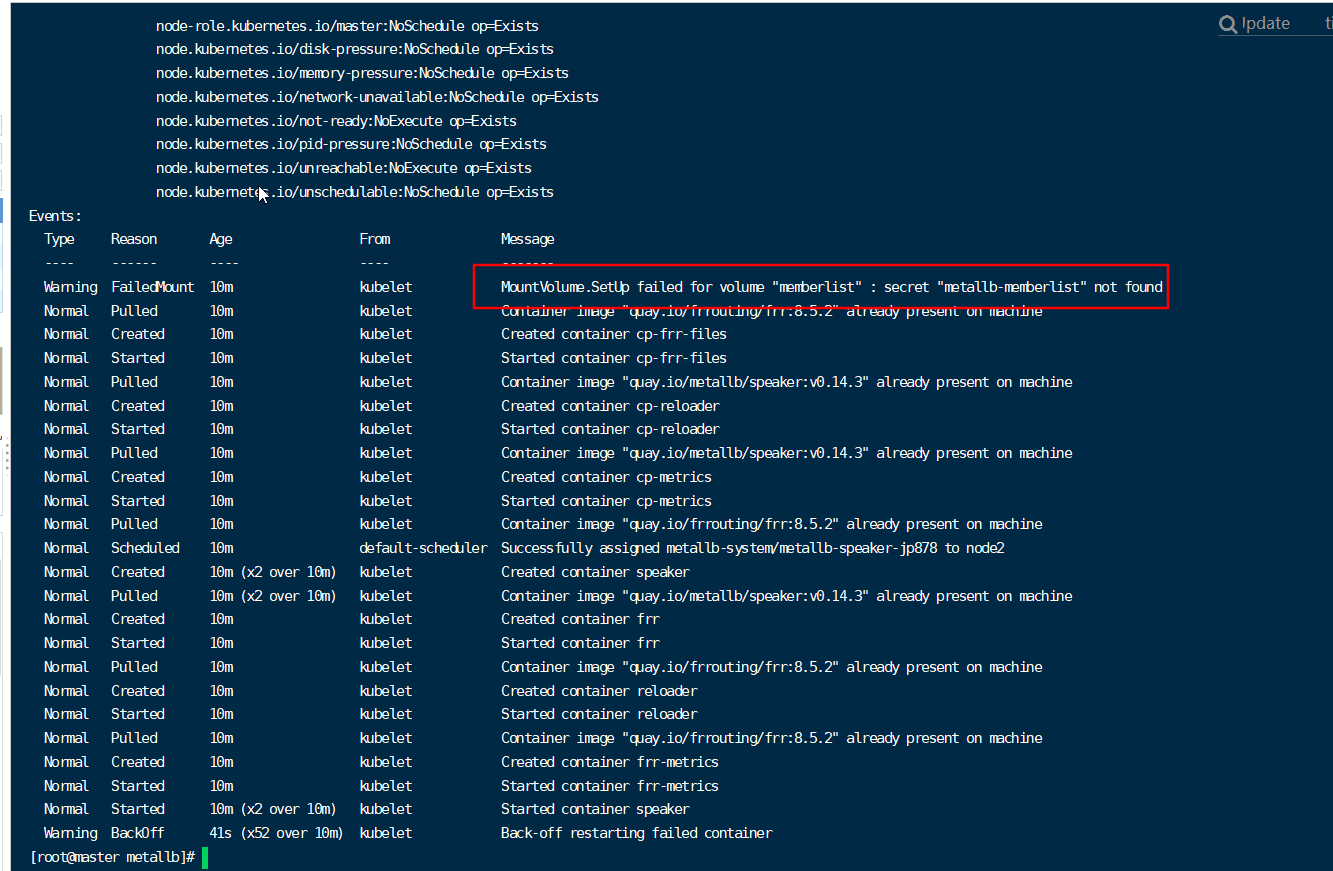
Task: Click the memory-pressure:NoSchedule toleration line
Action: pyautogui.click(x=362, y=73)
